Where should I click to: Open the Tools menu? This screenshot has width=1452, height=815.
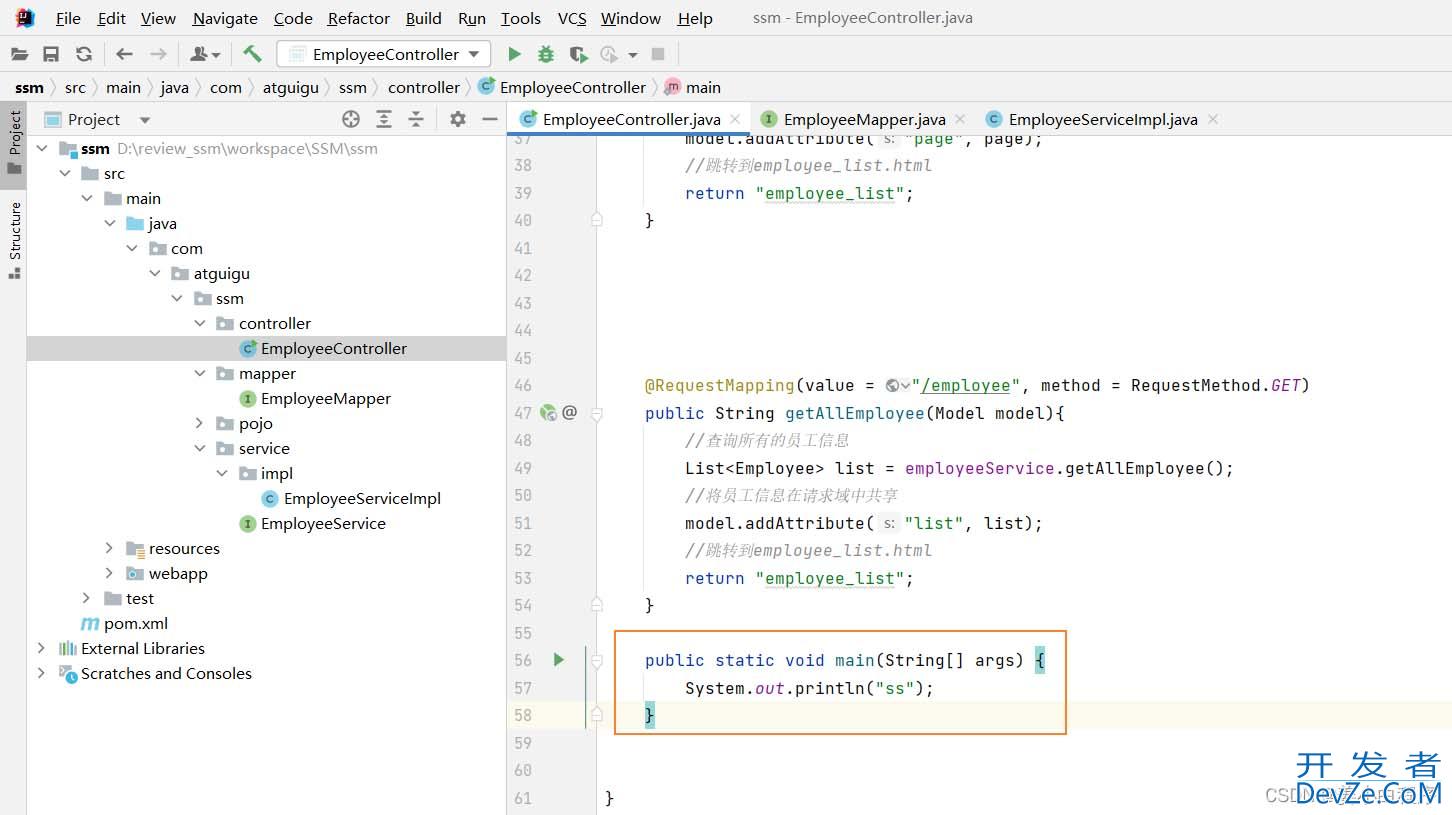(521, 18)
